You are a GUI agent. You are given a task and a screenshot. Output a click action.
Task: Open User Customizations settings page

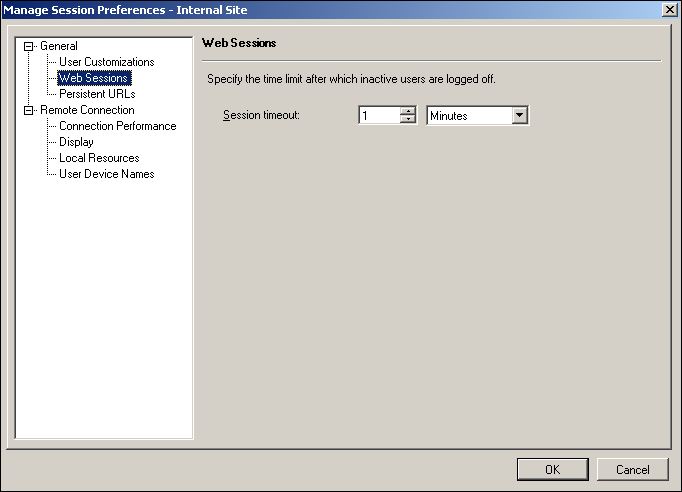click(x=106, y=62)
